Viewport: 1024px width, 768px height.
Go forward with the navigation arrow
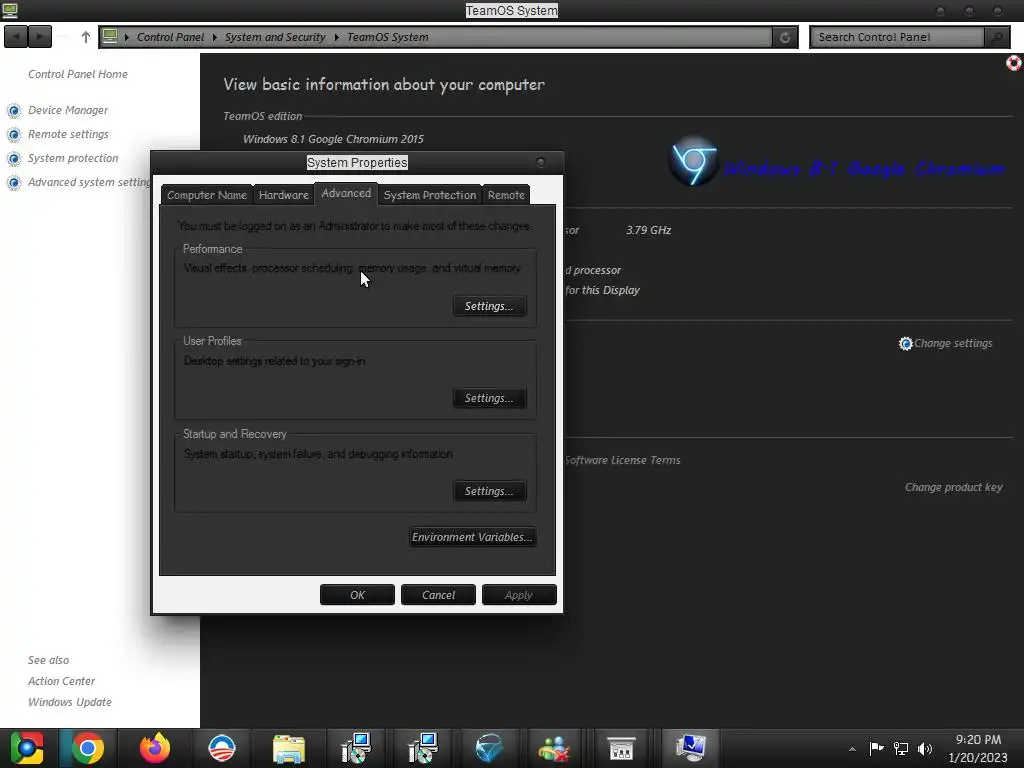(x=40, y=37)
